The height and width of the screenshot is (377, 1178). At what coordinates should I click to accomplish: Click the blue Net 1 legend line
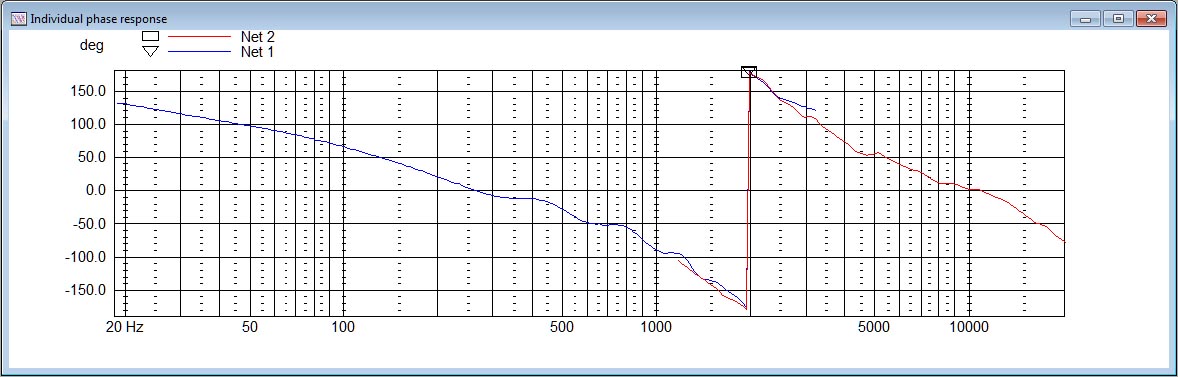198,52
